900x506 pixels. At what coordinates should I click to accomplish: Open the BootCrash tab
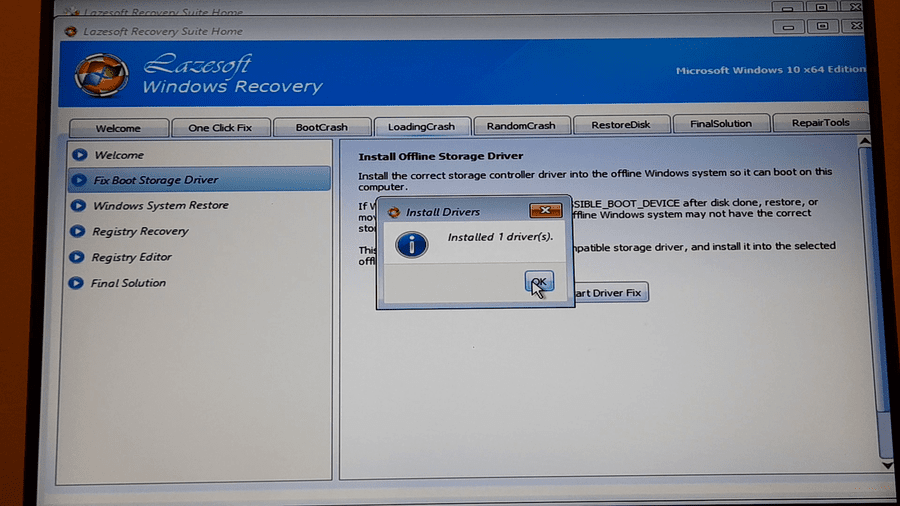[x=321, y=127]
